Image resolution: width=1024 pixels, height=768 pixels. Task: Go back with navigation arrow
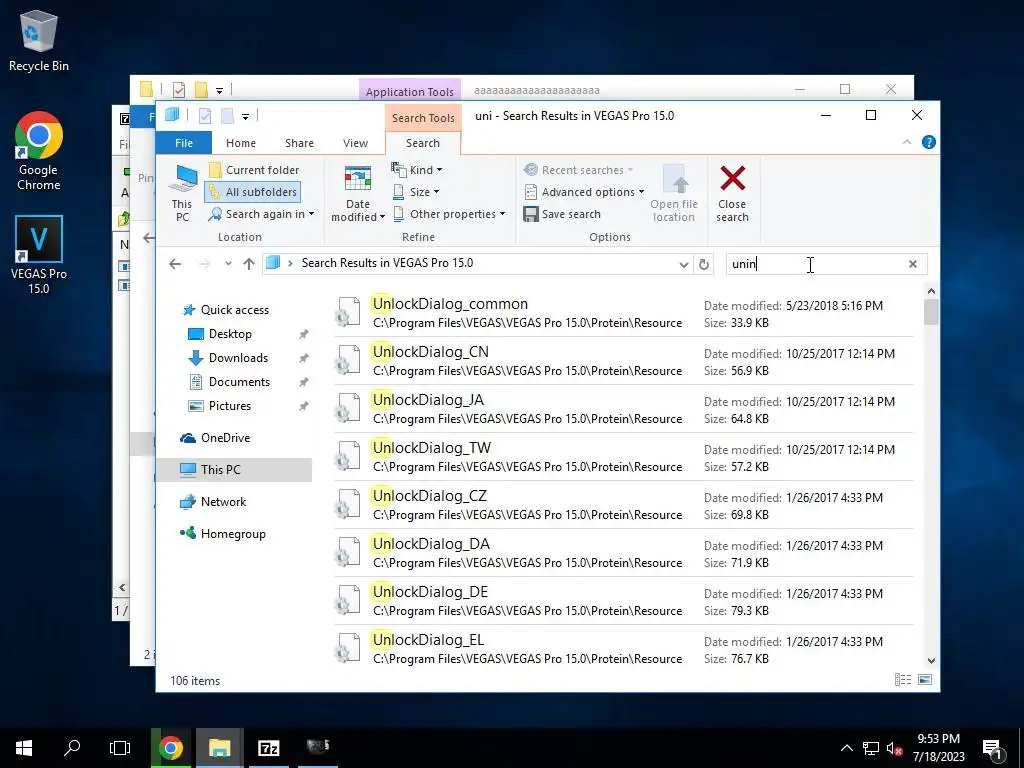[175, 264]
